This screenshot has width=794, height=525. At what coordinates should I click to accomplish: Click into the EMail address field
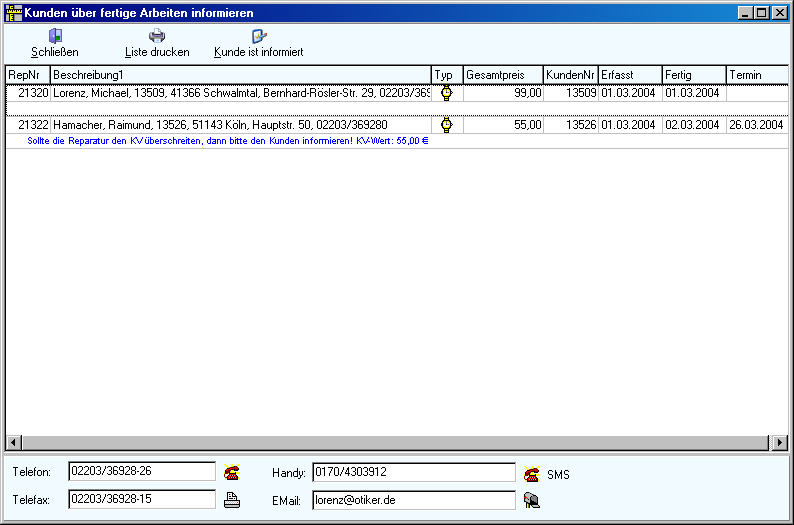(x=413, y=499)
